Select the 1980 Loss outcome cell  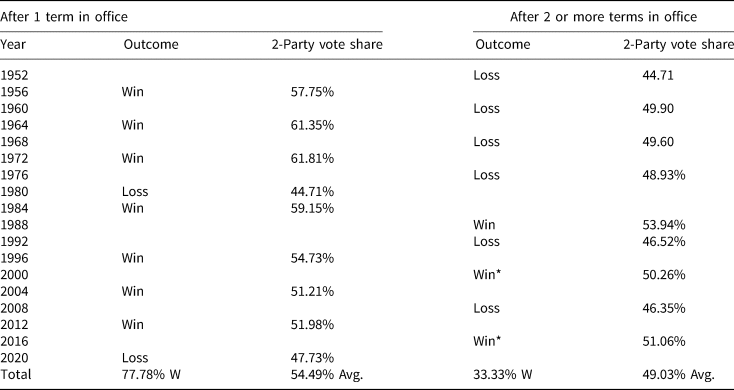[135, 191]
